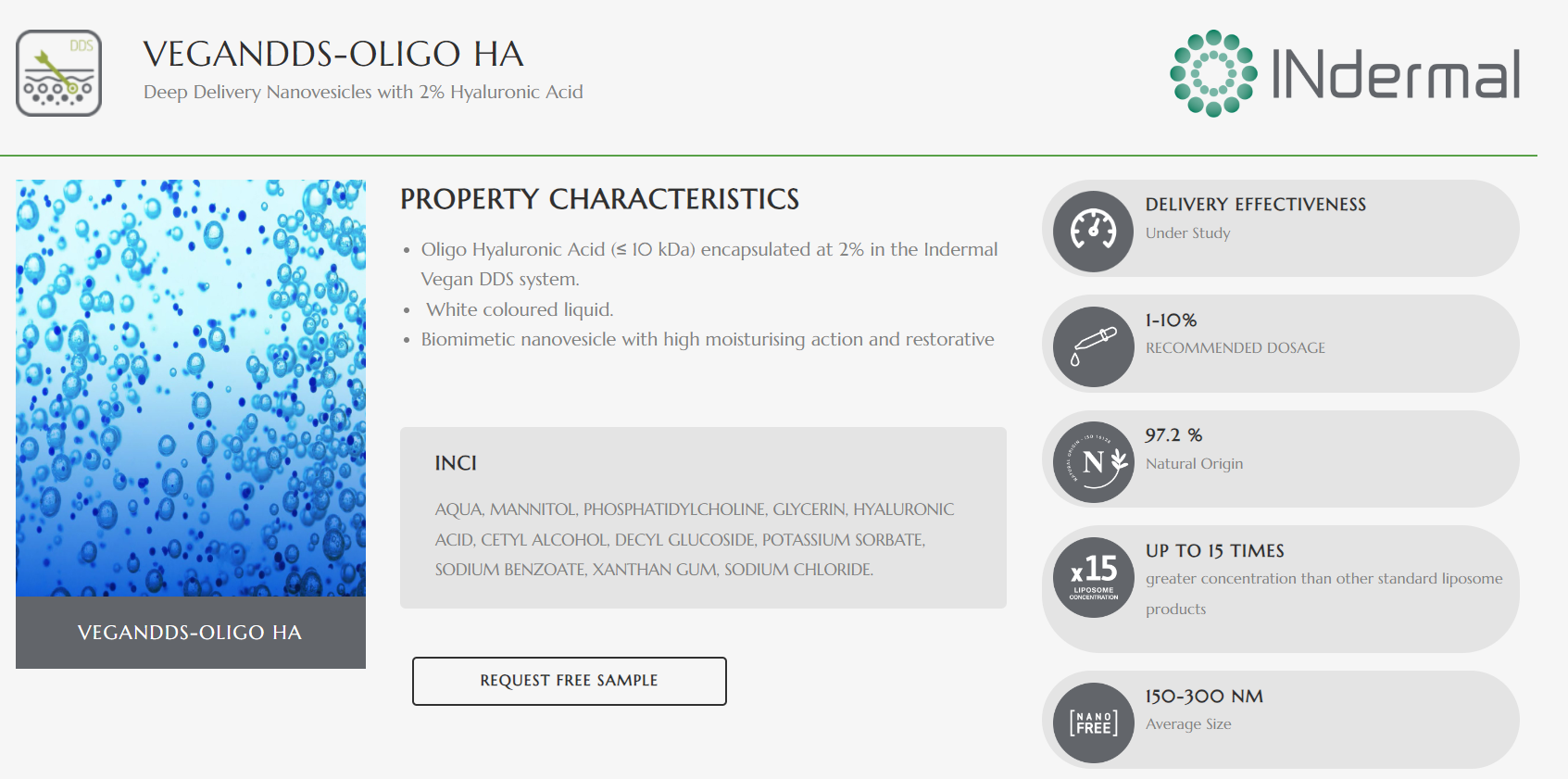Click the dropper icon for Recommended Dosage
Screen dimensions: 1568x779
pyautogui.click(x=1094, y=346)
